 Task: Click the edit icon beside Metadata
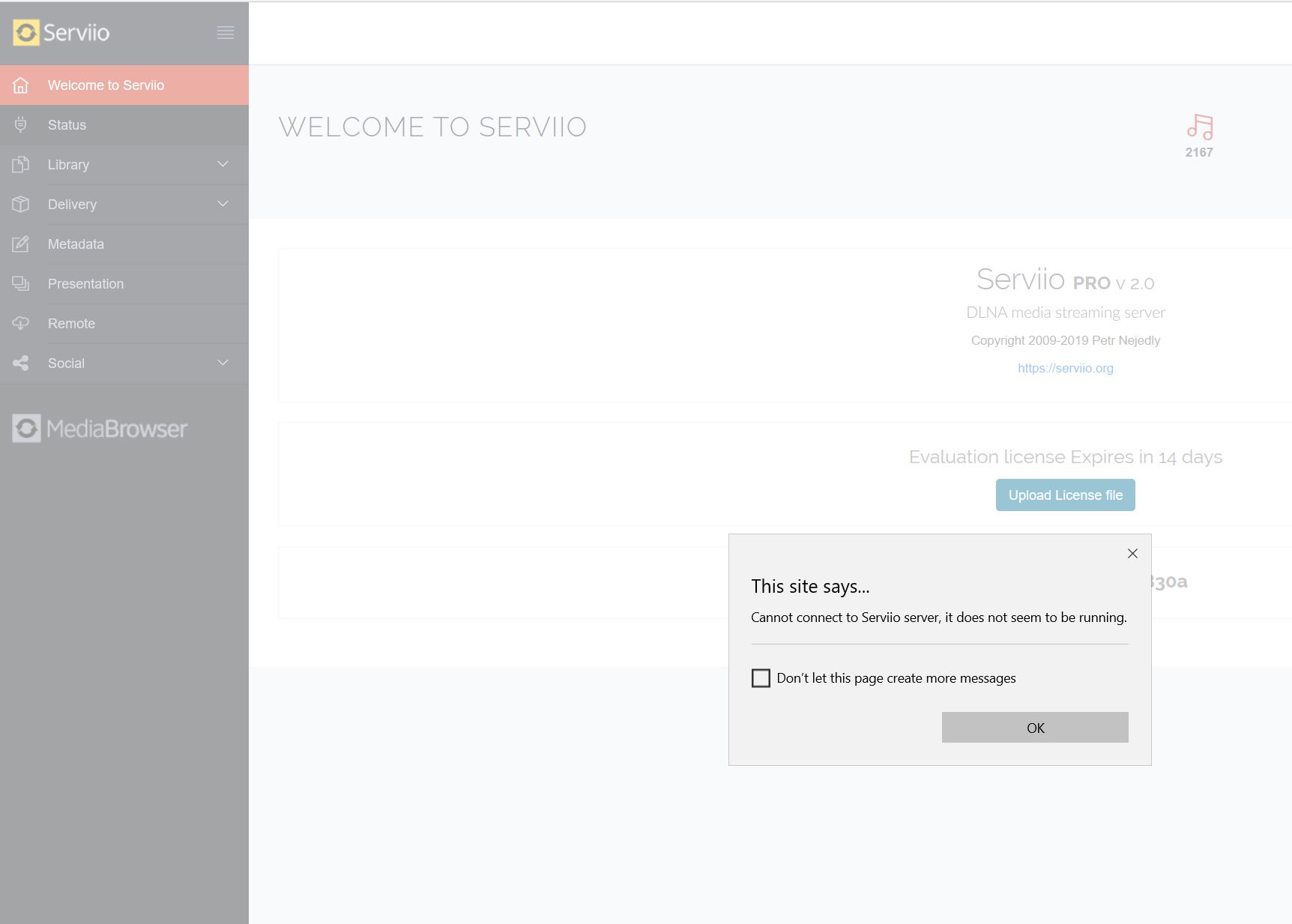(21, 244)
